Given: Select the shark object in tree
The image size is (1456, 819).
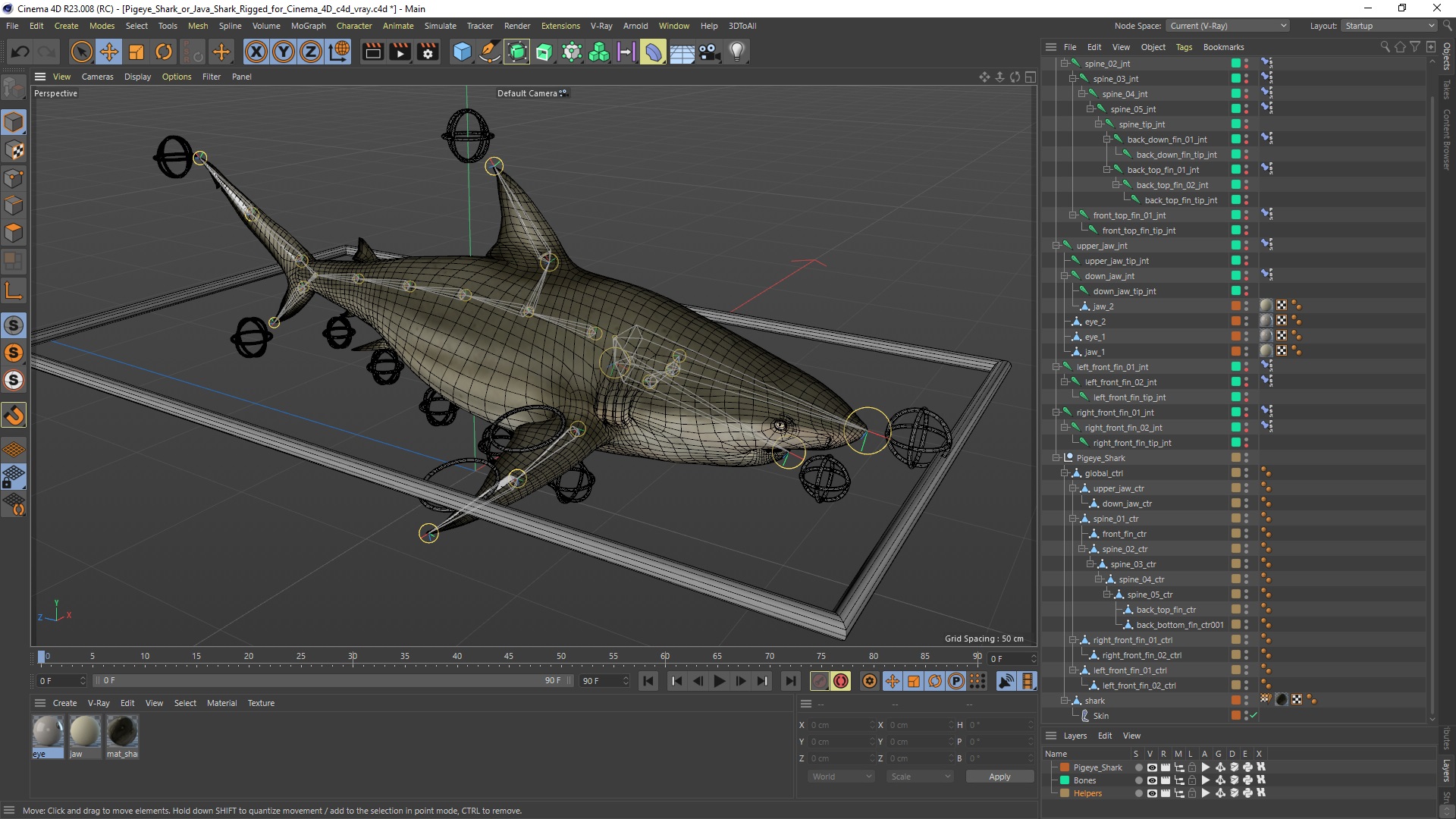Looking at the screenshot, I should point(1094,701).
